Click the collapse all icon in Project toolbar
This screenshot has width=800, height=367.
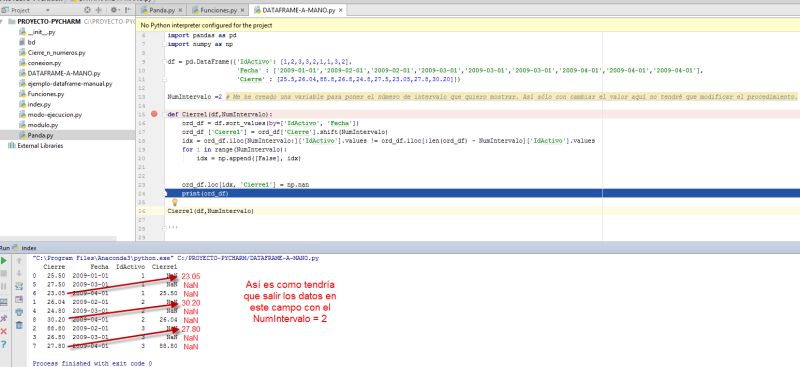coord(98,10)
